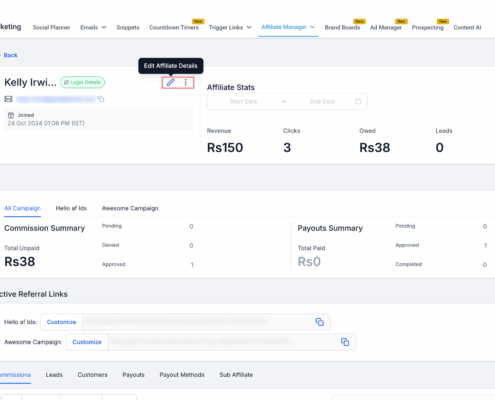Open the three-dot menu beside Kelly Irwin
The width and height of the screenshot is (495, 400).
pyautogui.click(x=186, y=82)
